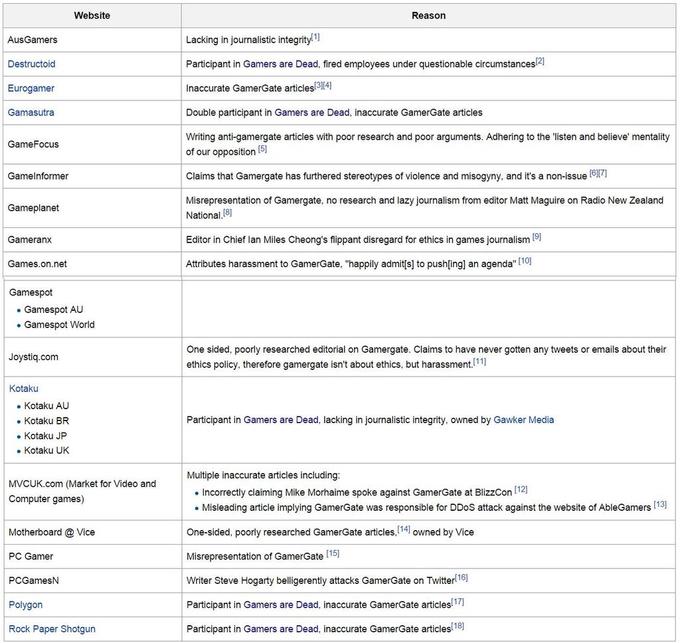Open the Destructoid website link
Image resolution: width=680 pixels, height=643 pixels.
click(31, 64)
